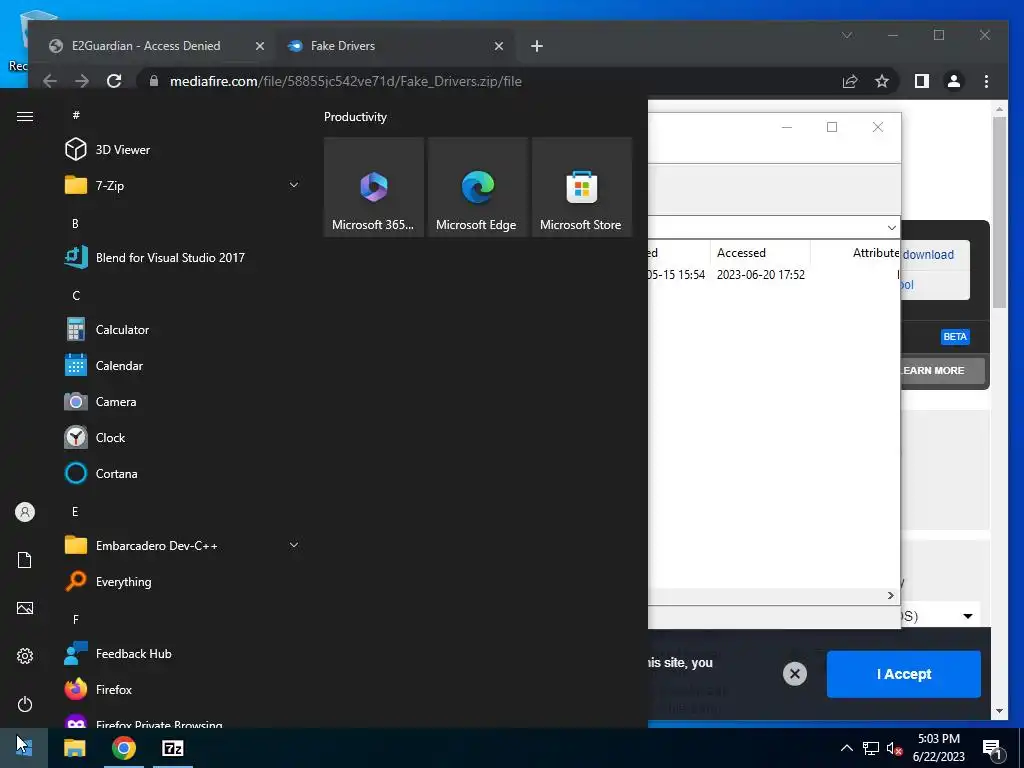This screenshot has width=1024, height=768.
Task: Open Embarcadero Dev-C++ folder entry
Action: click(x=180, y=545)
